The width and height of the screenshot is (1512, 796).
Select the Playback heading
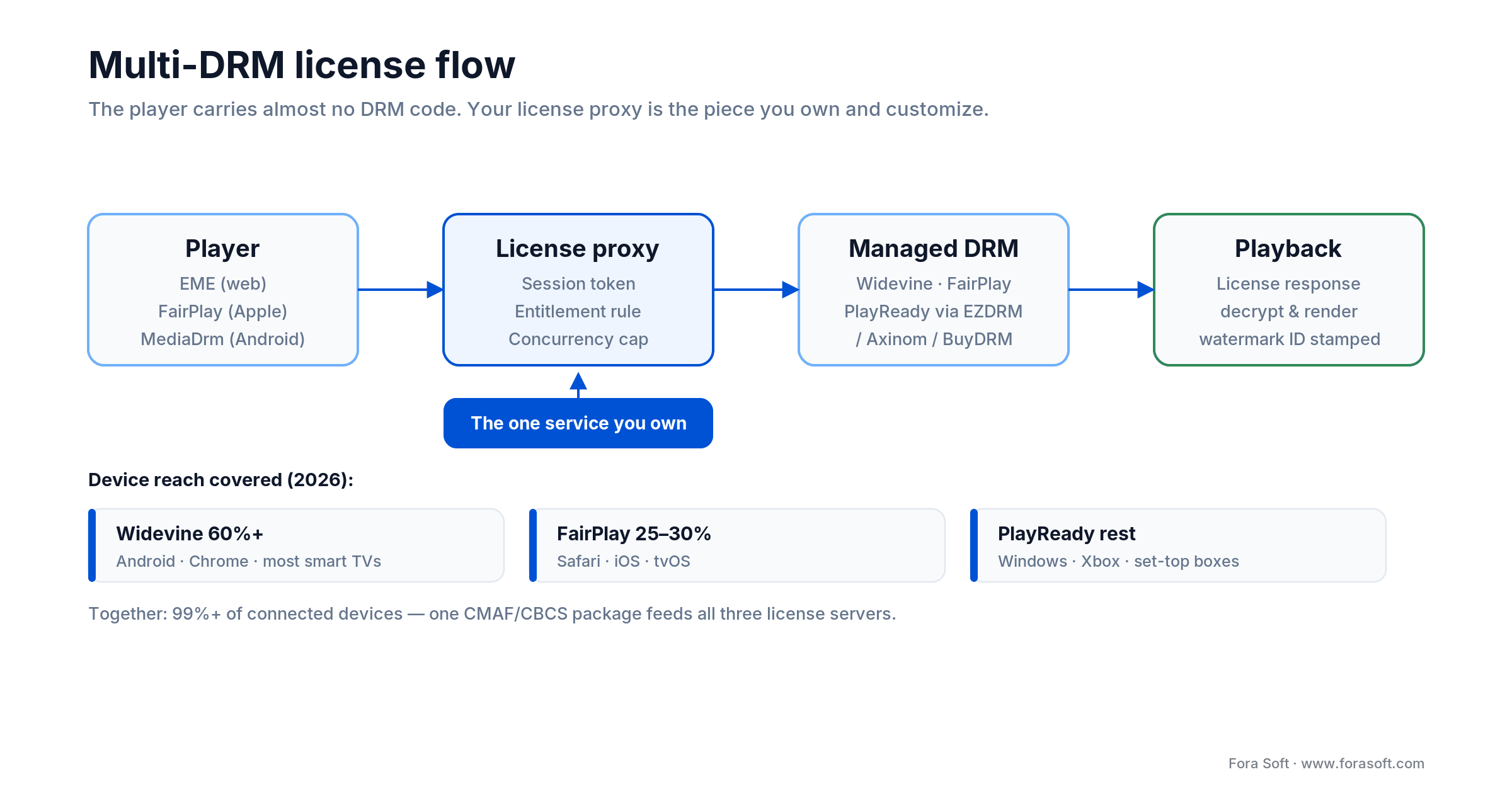[x=1288, y=249]
